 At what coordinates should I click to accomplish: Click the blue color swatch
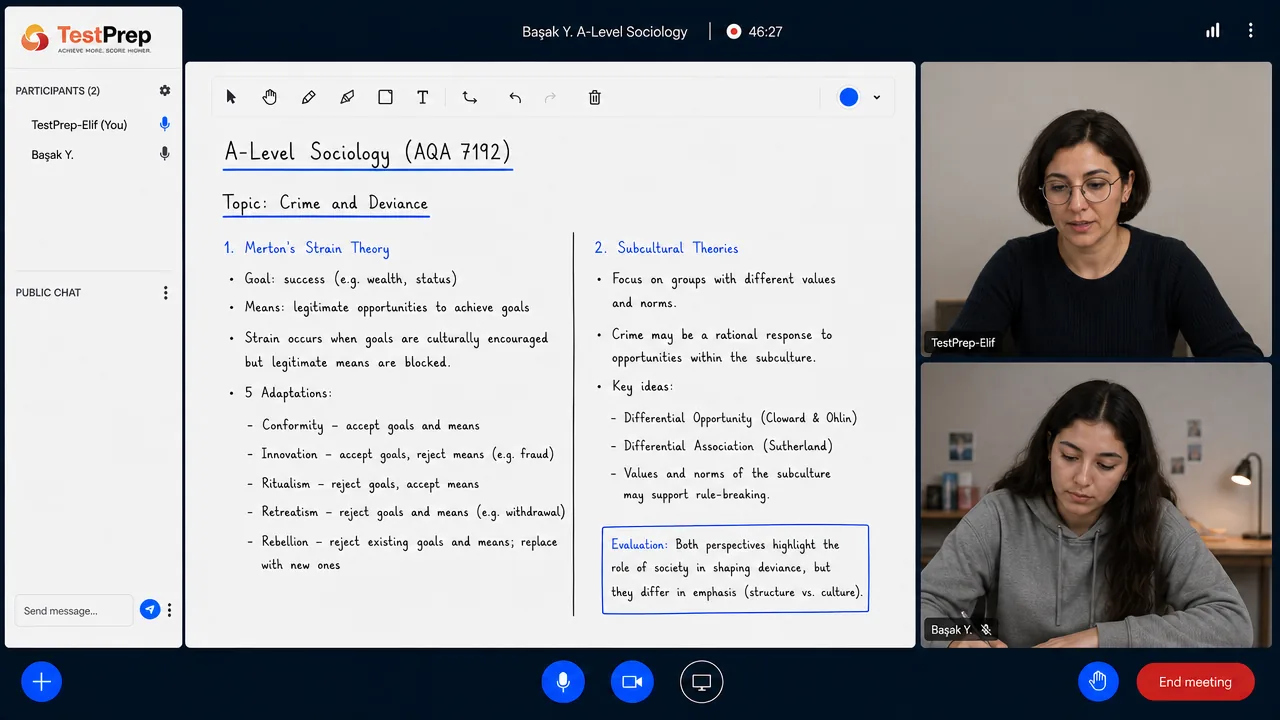pyautogui.click(x=849, y=97)
